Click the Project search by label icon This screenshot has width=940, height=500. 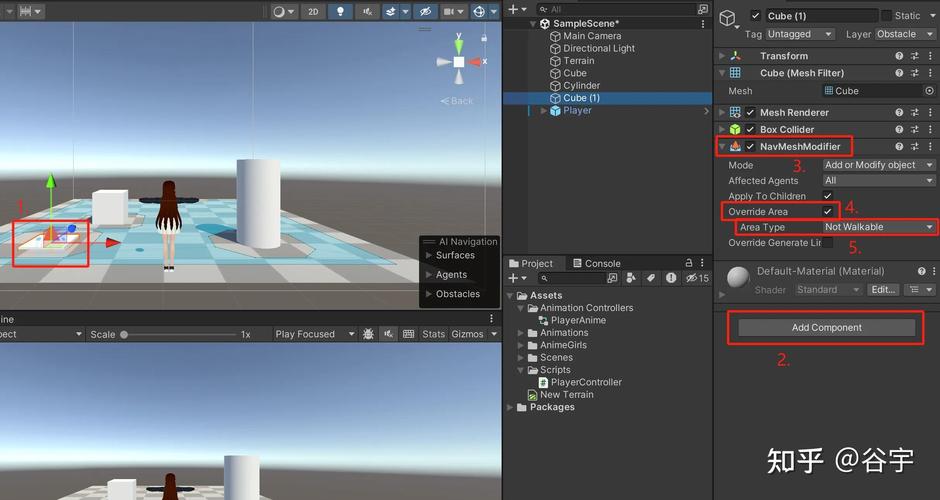[650, 278]
